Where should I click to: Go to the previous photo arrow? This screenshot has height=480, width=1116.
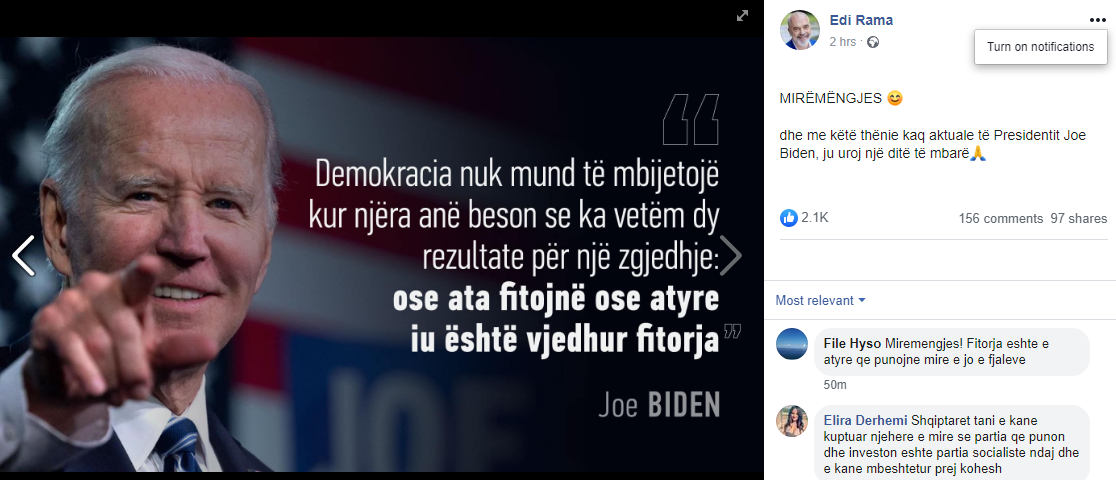point(23,256)
